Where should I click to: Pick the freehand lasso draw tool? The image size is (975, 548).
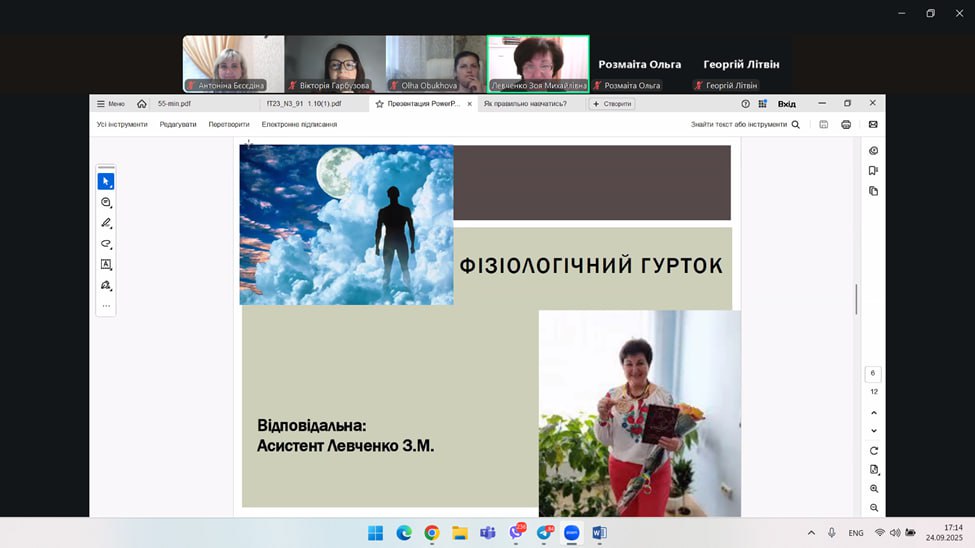coord(105,244)
